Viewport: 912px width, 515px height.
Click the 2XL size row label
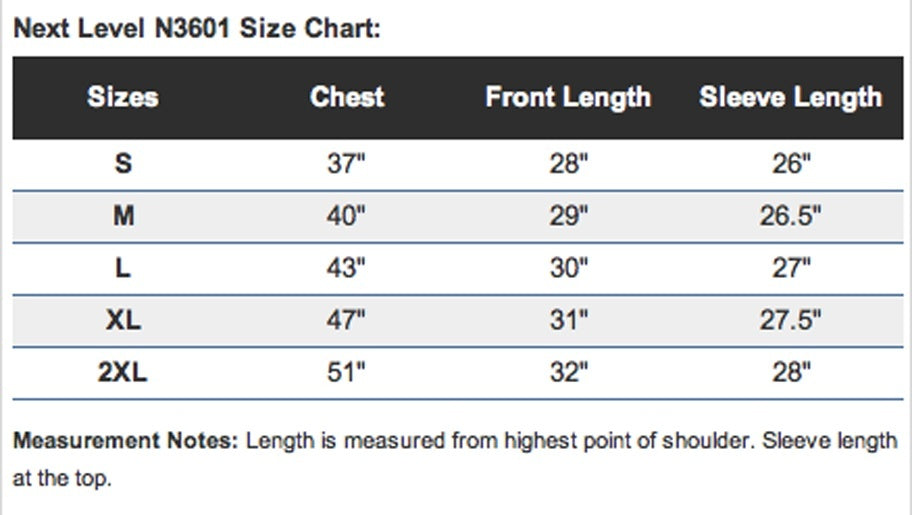[123, 372]
